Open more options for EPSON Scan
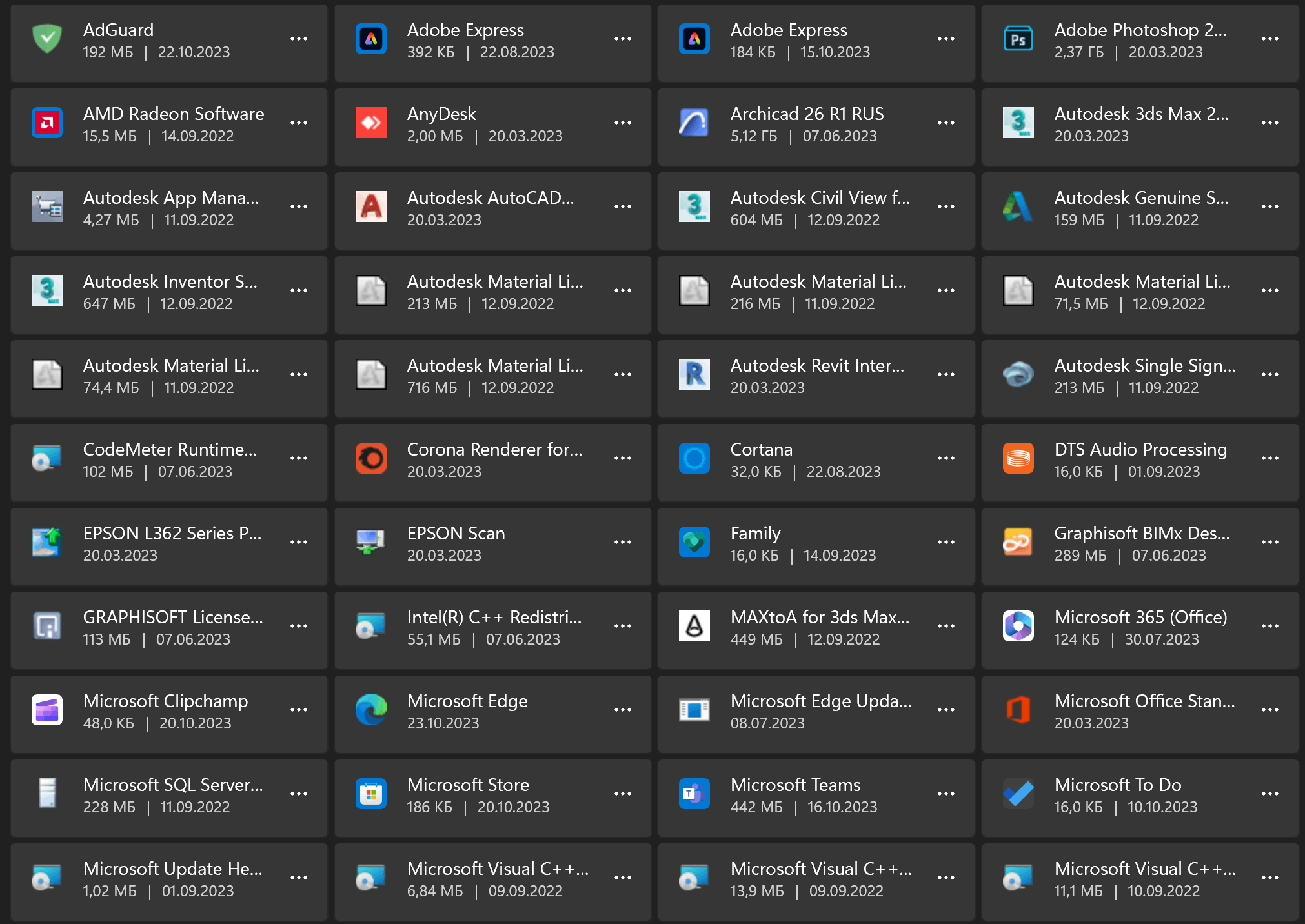 pyautogui.click(x=623, y=543)
